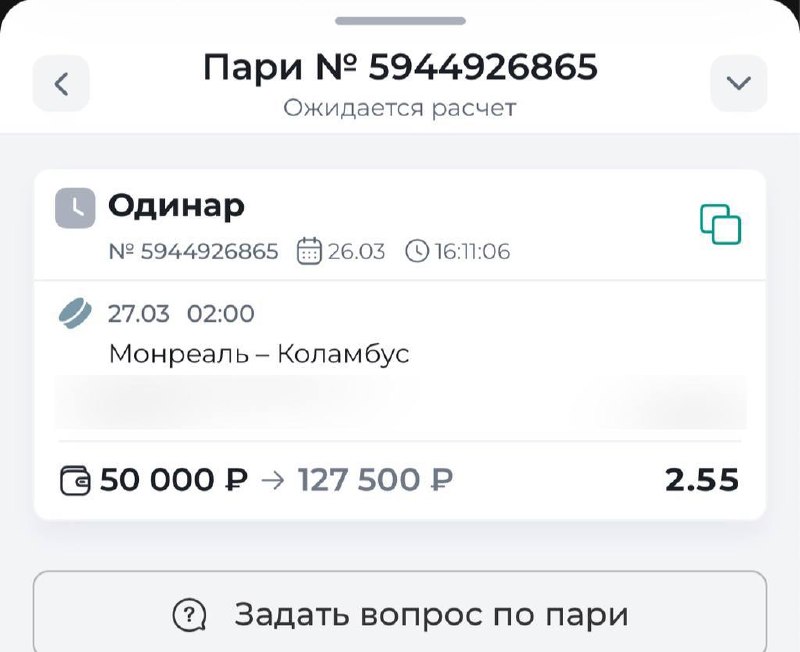Select the Пари № 5944926865 header title
Screen dimensions: 800x652
(400, 67)
